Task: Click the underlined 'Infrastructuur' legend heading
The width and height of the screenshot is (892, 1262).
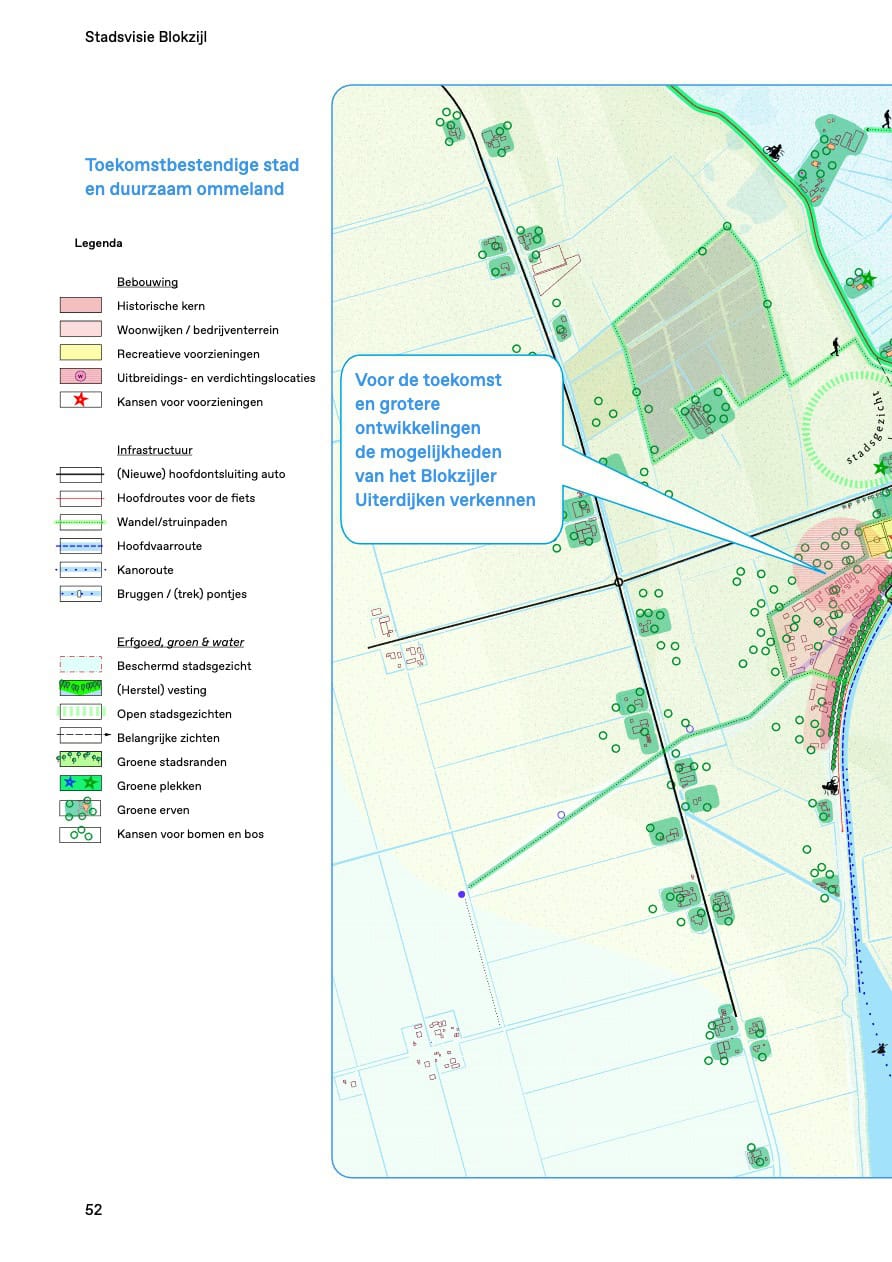Action: click(x=154, y=450)
